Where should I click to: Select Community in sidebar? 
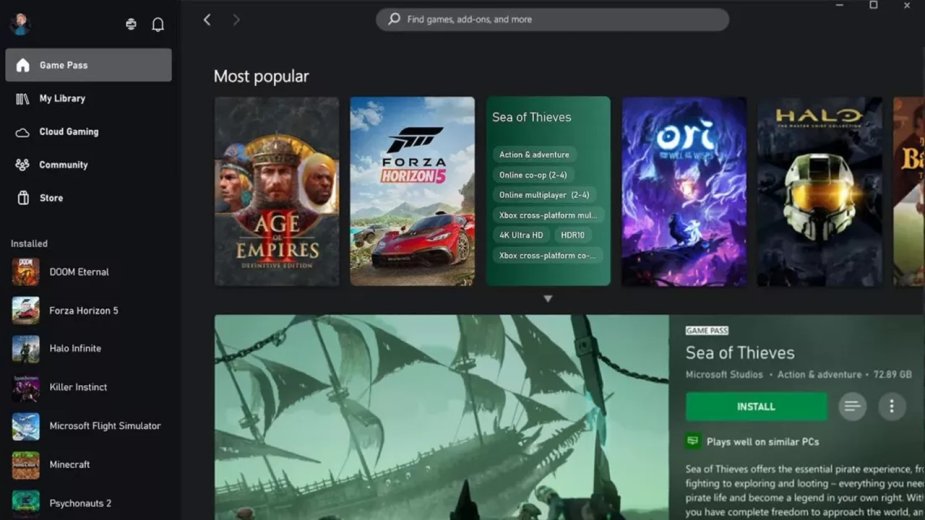point(88,165)
